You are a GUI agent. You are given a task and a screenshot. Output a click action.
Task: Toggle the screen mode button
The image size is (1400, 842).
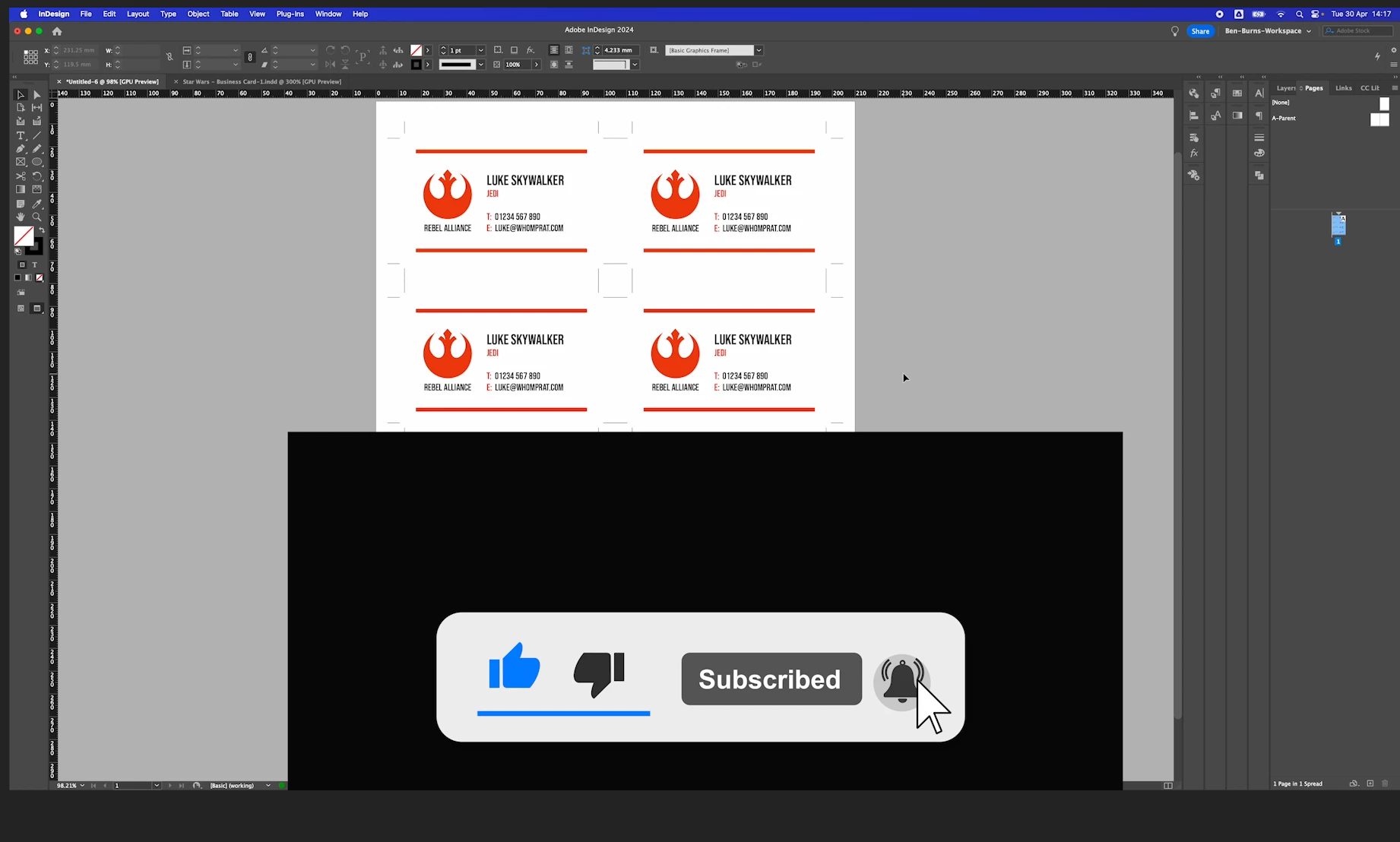coord(36,309)
